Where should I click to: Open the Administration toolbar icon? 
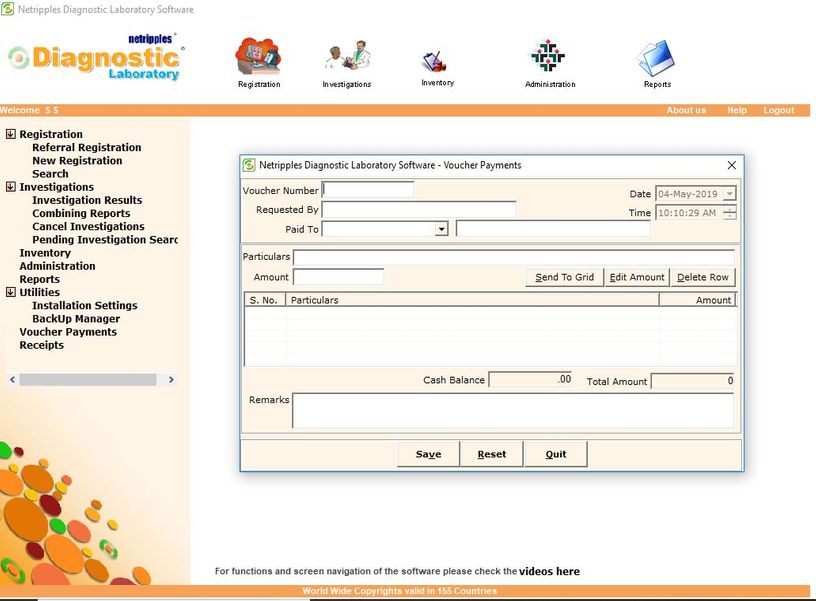pos(548,55)
